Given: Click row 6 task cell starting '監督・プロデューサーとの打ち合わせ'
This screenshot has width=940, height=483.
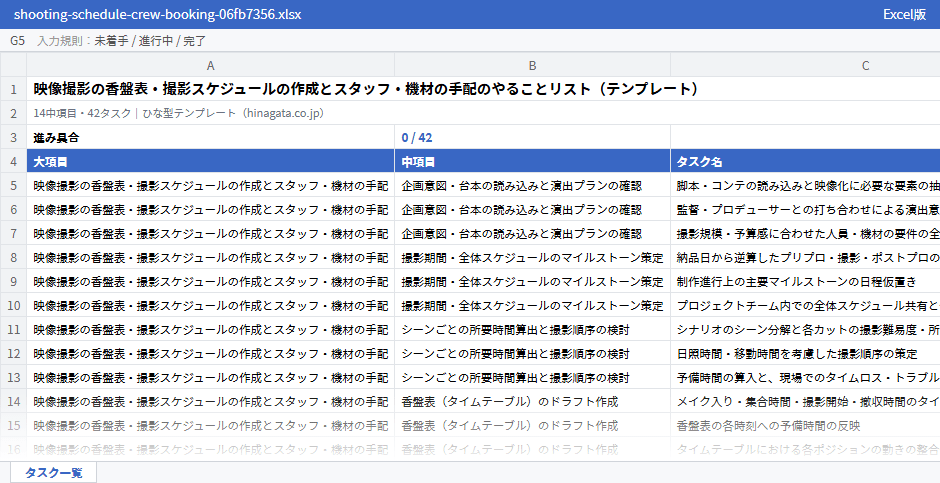Looking at the screenshot, I should pyautogui.click(x=805, y=210).
